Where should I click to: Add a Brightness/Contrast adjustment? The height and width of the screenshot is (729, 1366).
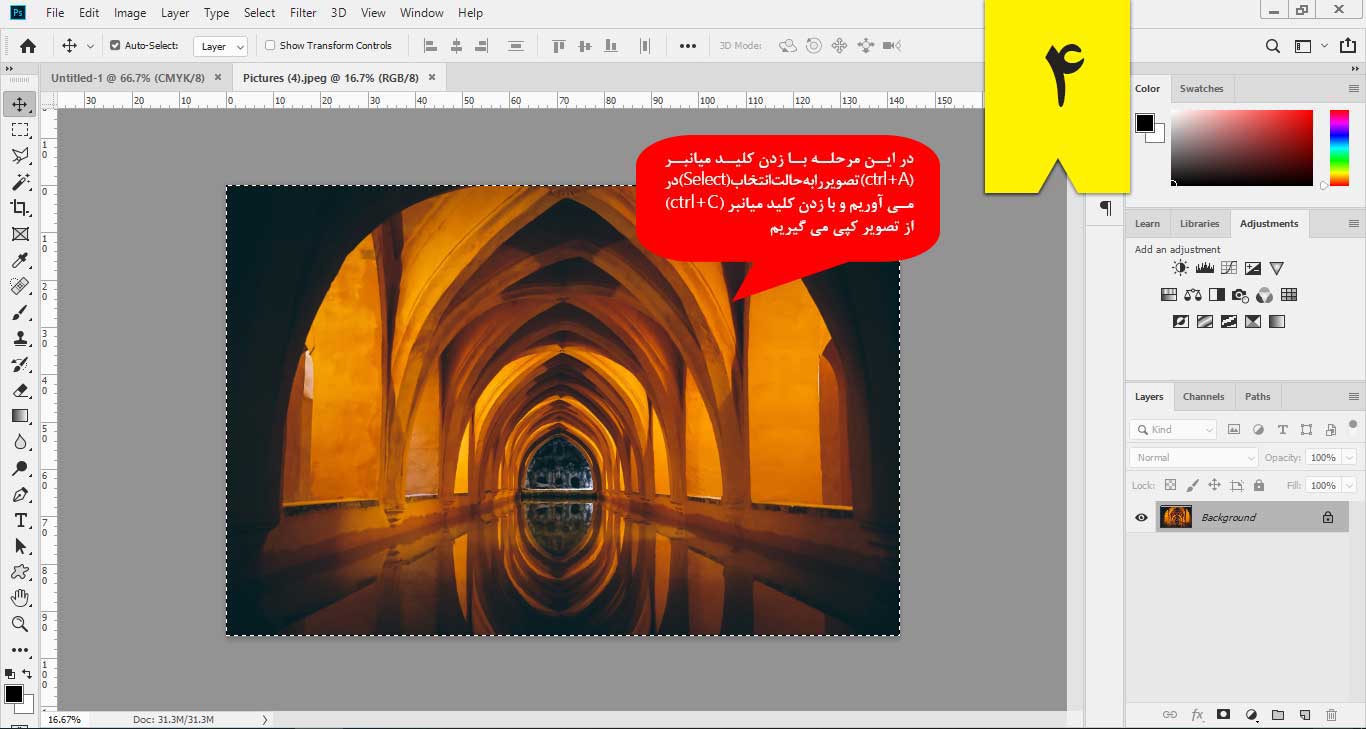point(1181,268)
